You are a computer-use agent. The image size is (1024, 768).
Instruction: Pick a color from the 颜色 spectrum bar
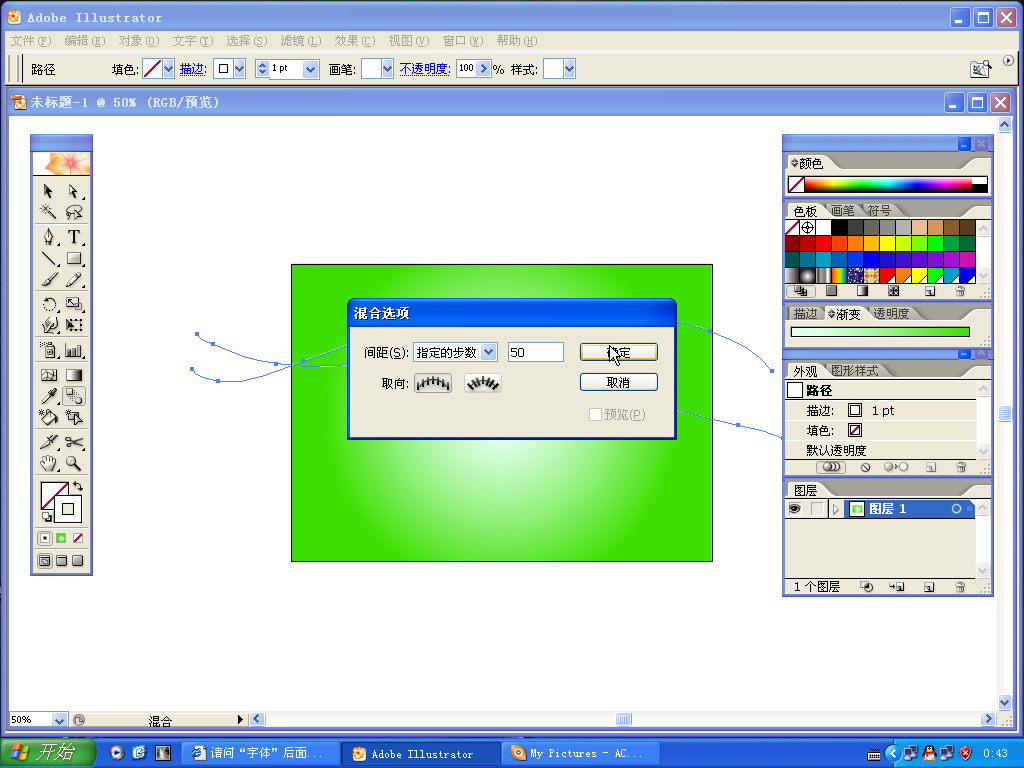tap(888, 185)
